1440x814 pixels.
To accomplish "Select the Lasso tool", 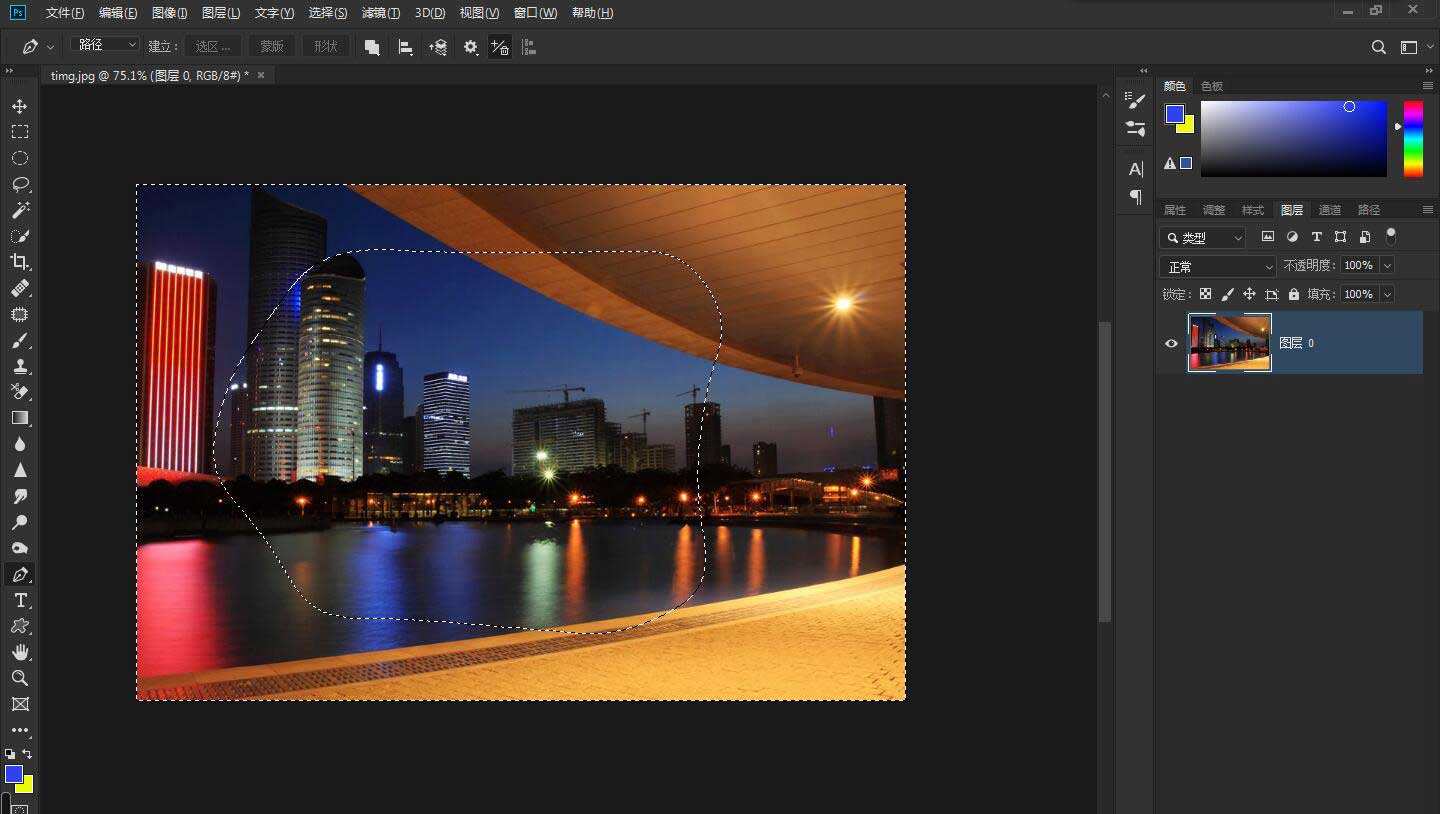I will [x=19, y=184].
